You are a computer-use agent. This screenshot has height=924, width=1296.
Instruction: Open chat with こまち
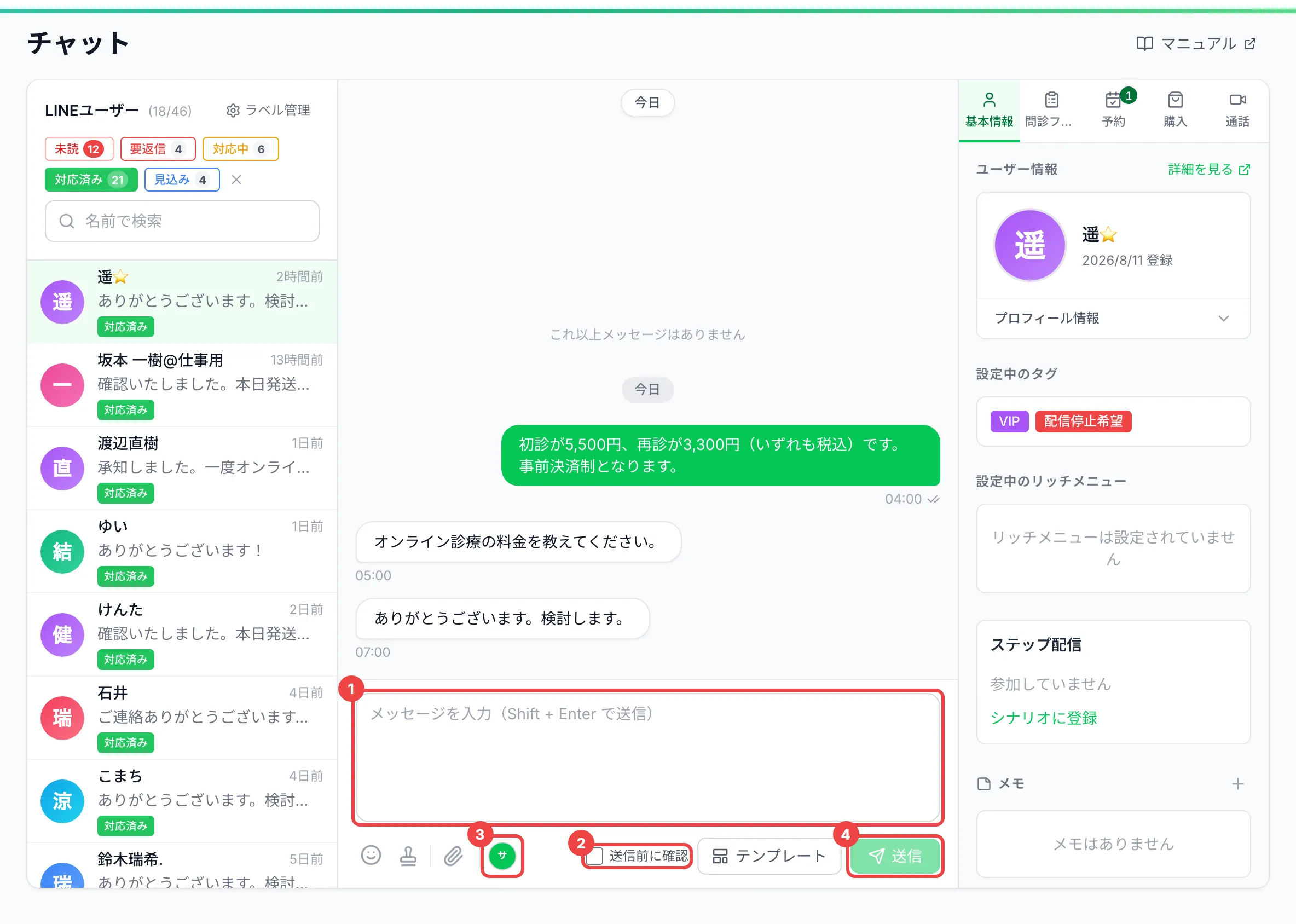click(x=182, y=800)
